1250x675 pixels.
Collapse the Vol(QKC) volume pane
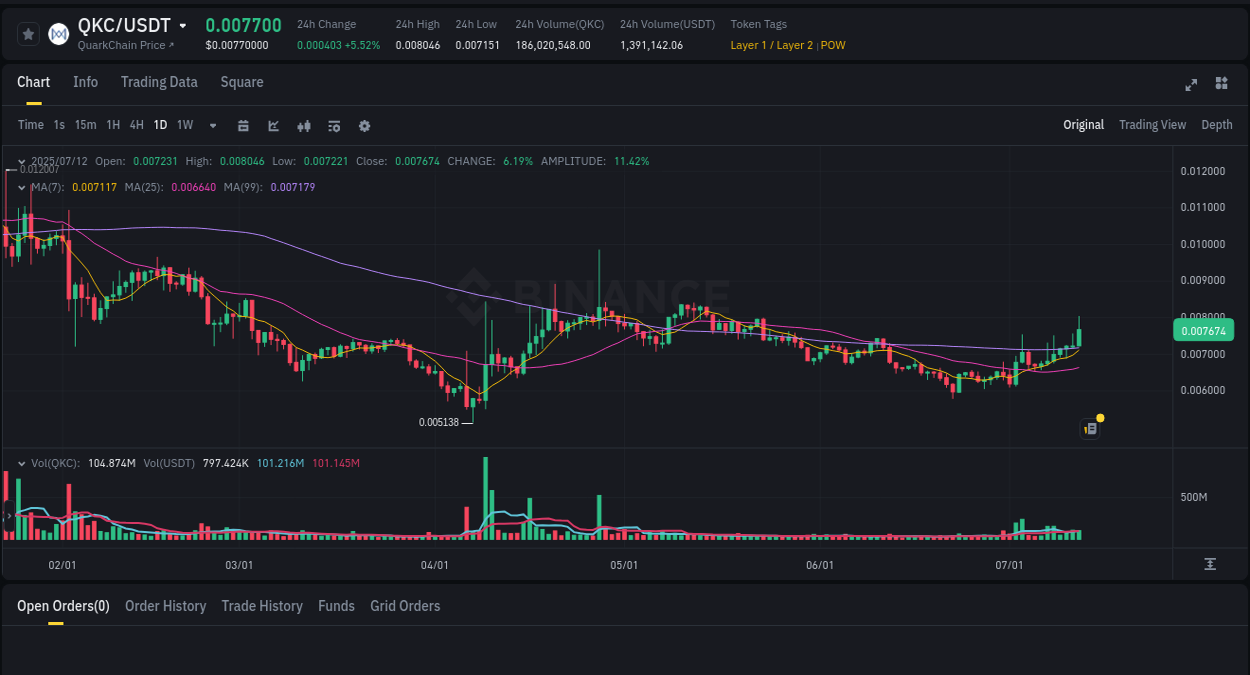(20, 463)
